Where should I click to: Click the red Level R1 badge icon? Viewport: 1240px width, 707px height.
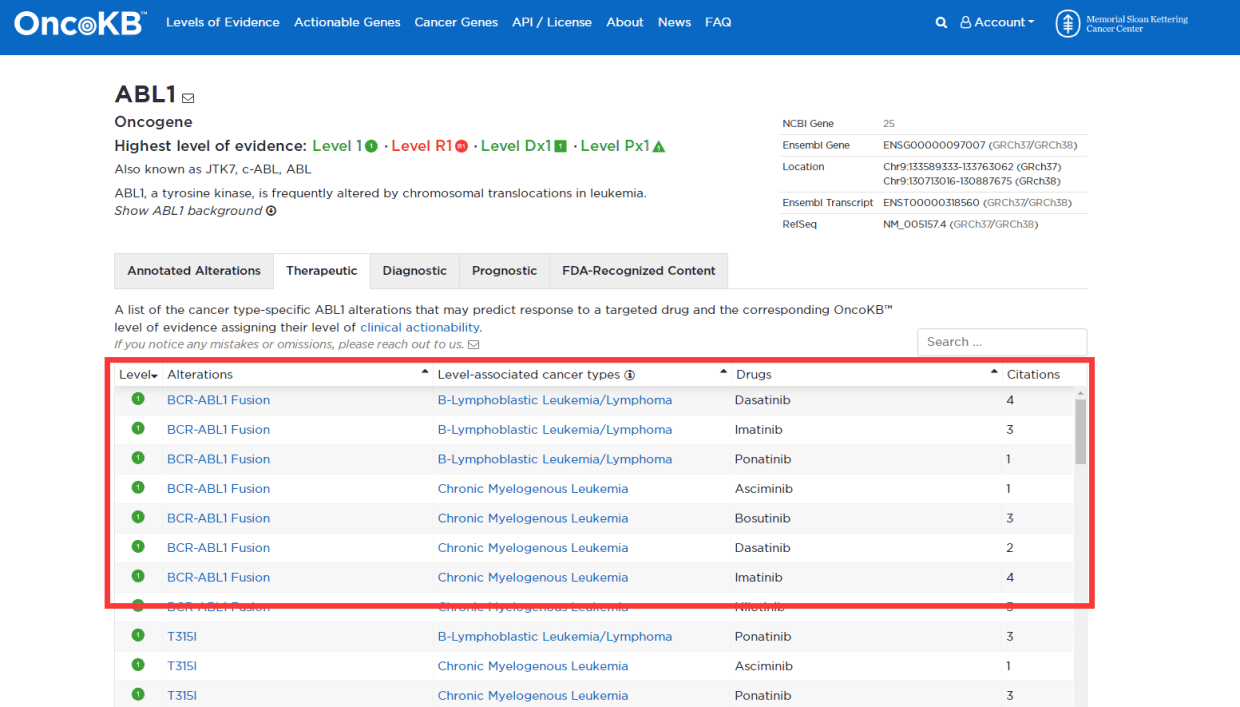pos(461,147)
